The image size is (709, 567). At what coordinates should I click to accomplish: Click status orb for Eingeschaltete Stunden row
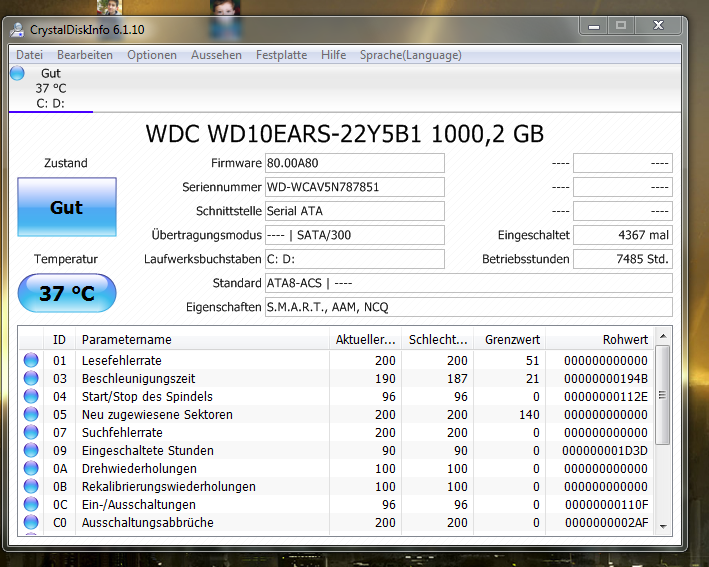point(31,450)
